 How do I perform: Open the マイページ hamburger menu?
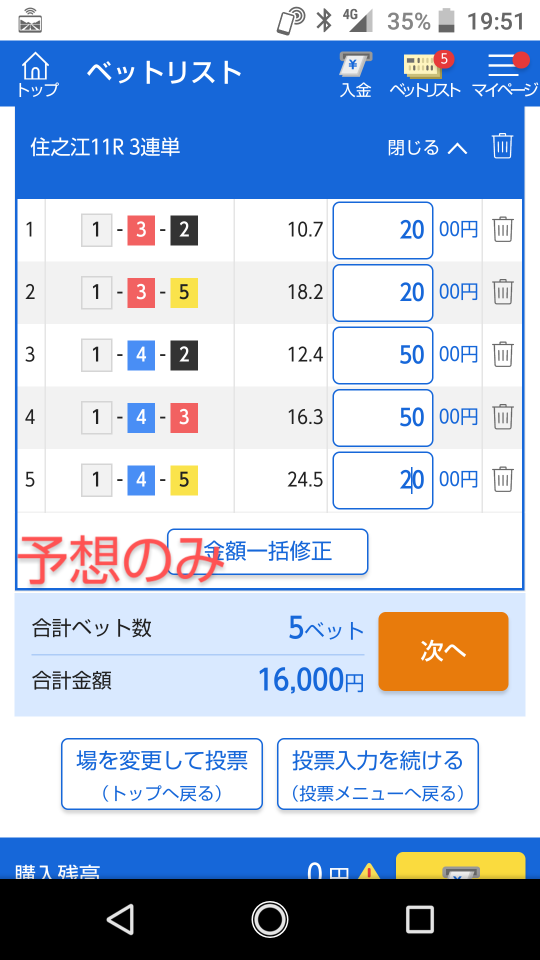pos(504,74)
